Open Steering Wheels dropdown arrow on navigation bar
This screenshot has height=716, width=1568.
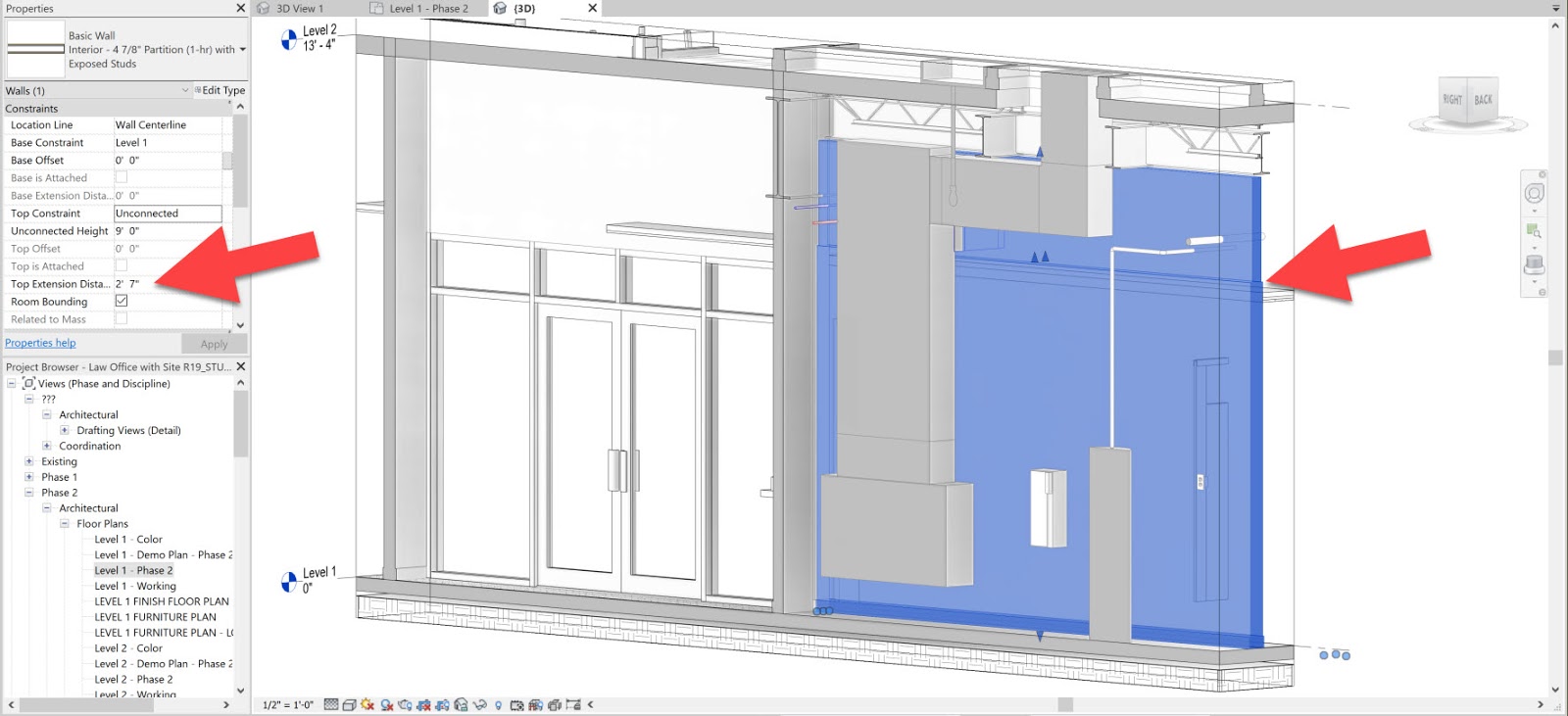pyautogui.click(x=1534, y=211)
